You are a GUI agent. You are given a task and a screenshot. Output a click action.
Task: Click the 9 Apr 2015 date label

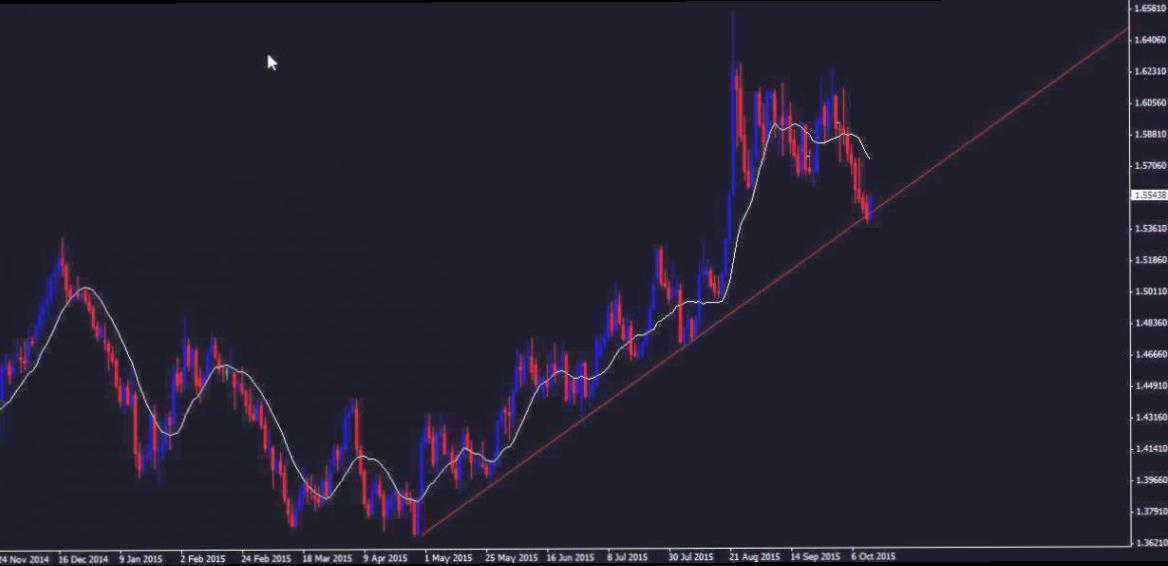pos(385,558)
